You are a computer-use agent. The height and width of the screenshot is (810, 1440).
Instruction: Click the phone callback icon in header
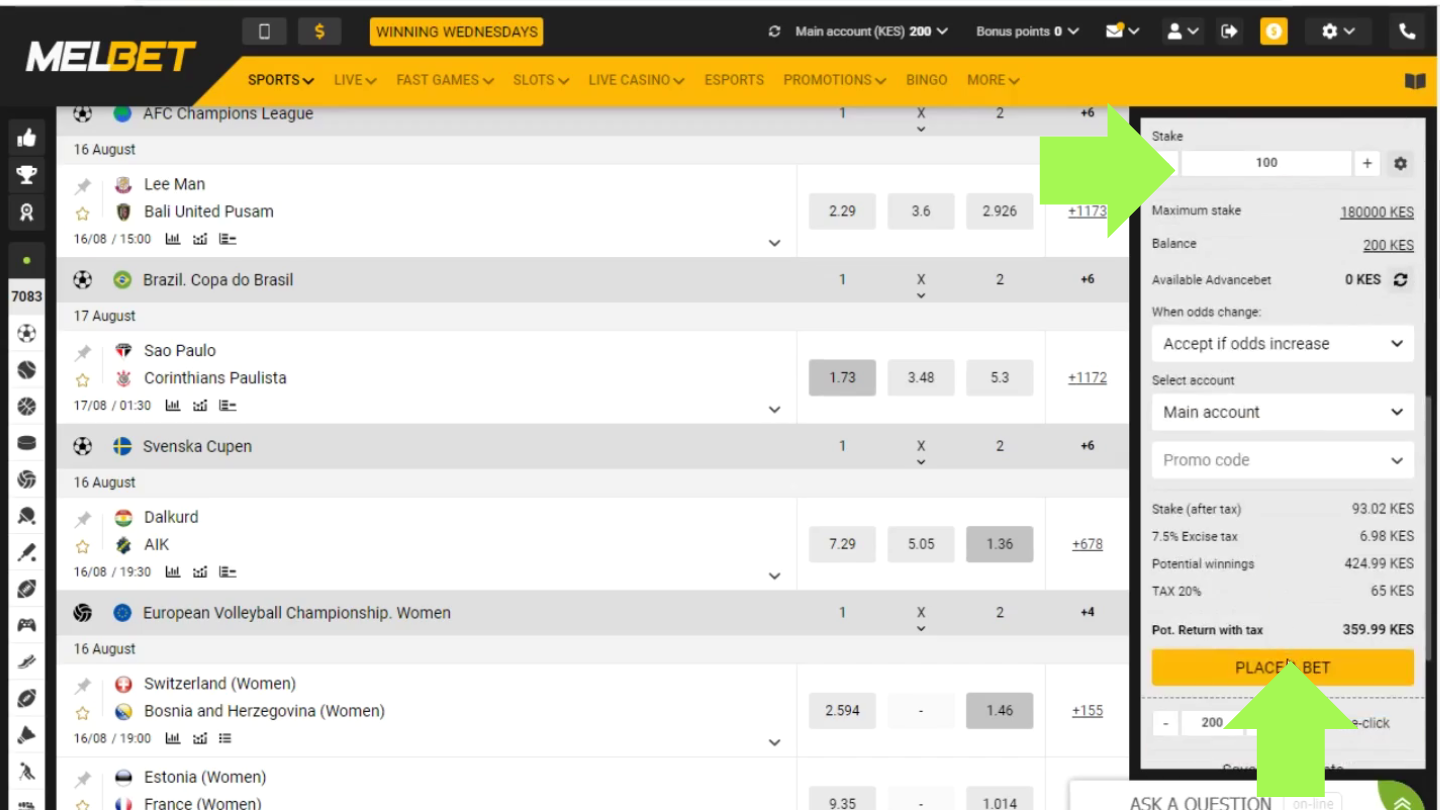pos(1407,31)
